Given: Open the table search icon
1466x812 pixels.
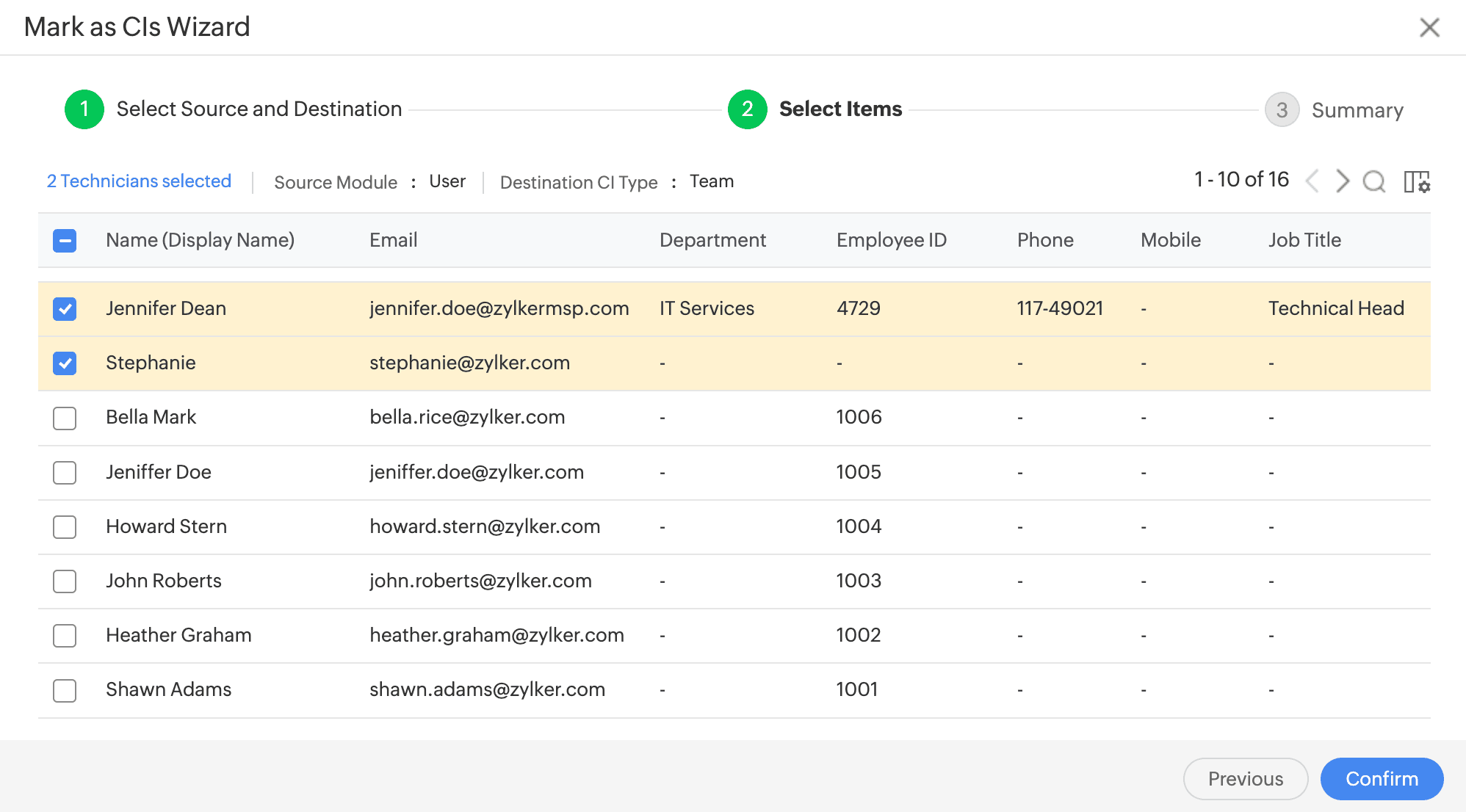Looking at the screenshot, I should pyautogui.click(x=1373, y=181).
